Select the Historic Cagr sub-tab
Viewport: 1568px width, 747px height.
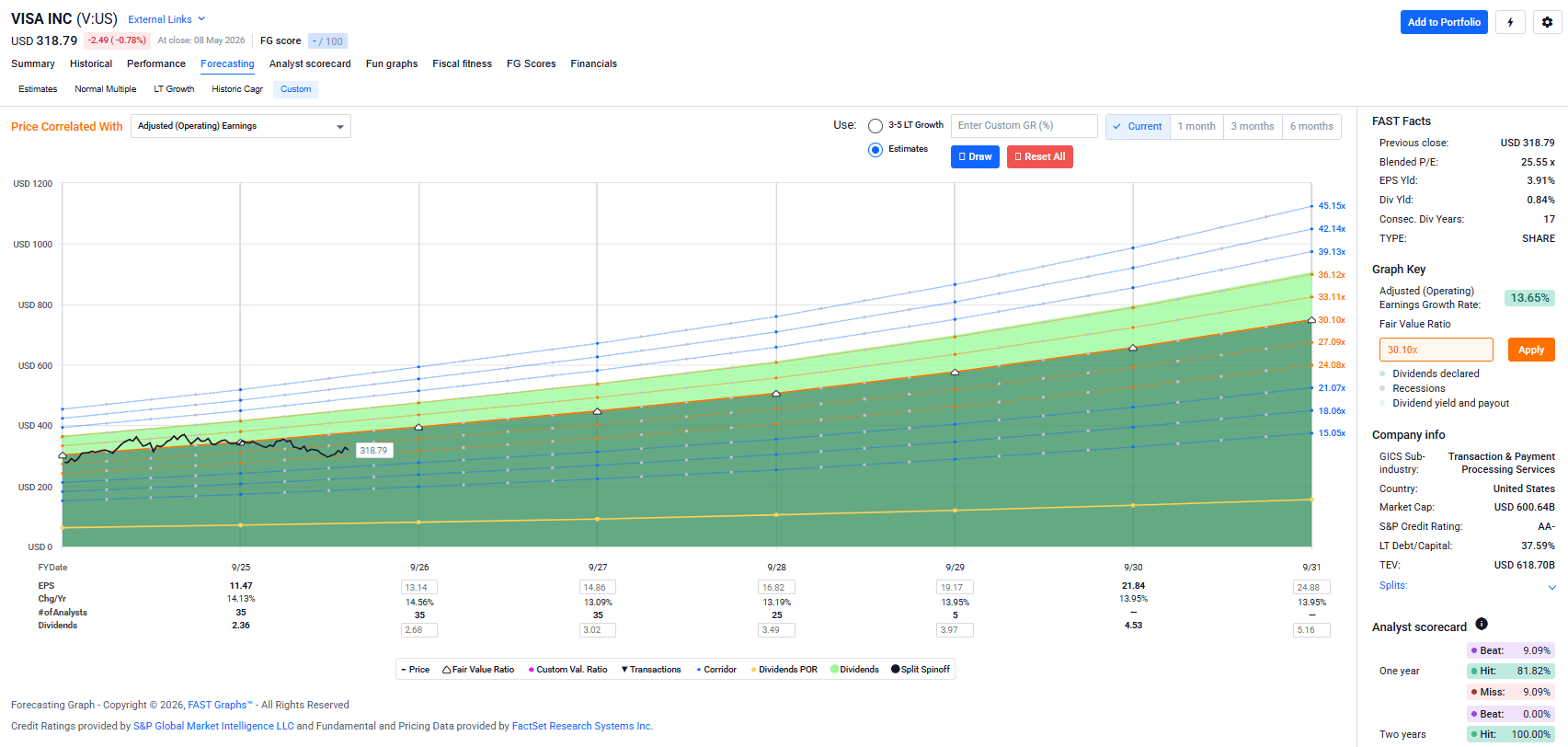237,89
